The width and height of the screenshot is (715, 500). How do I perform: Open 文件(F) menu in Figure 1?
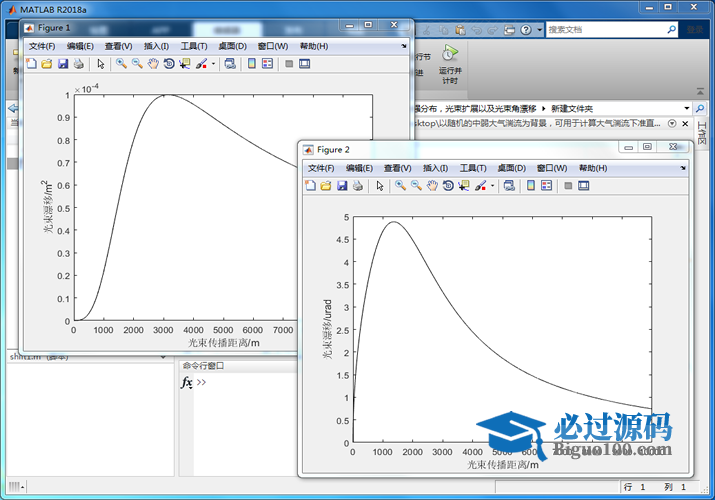click(42, 46)
